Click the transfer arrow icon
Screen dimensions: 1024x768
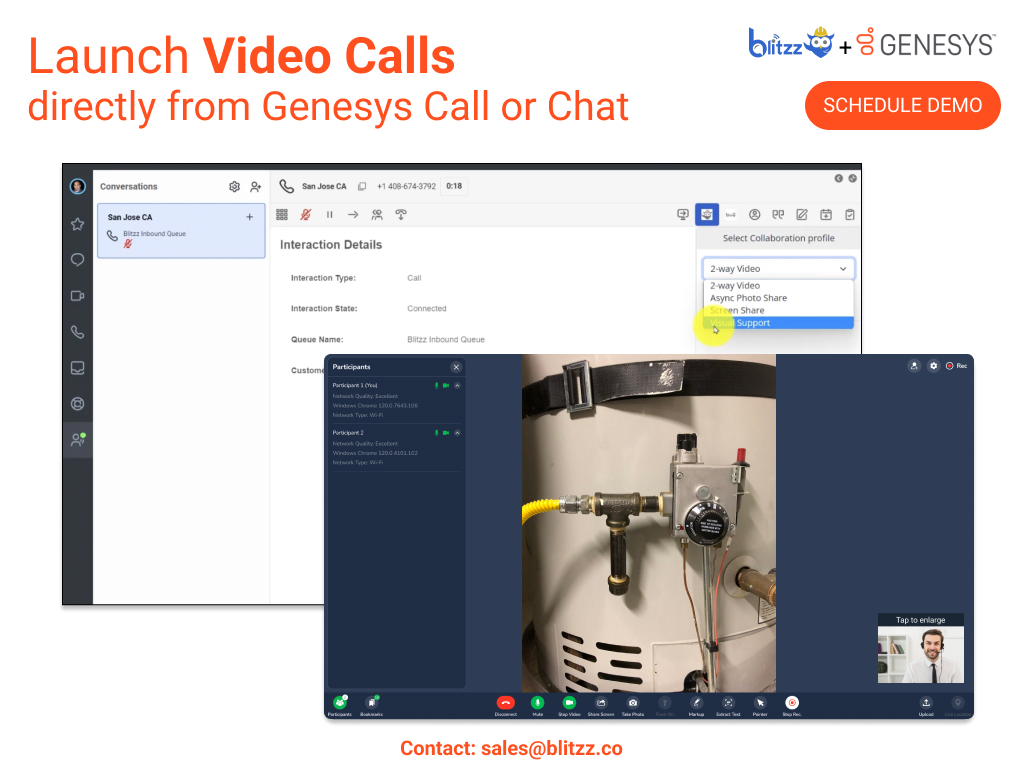click(x=353, y=215)
